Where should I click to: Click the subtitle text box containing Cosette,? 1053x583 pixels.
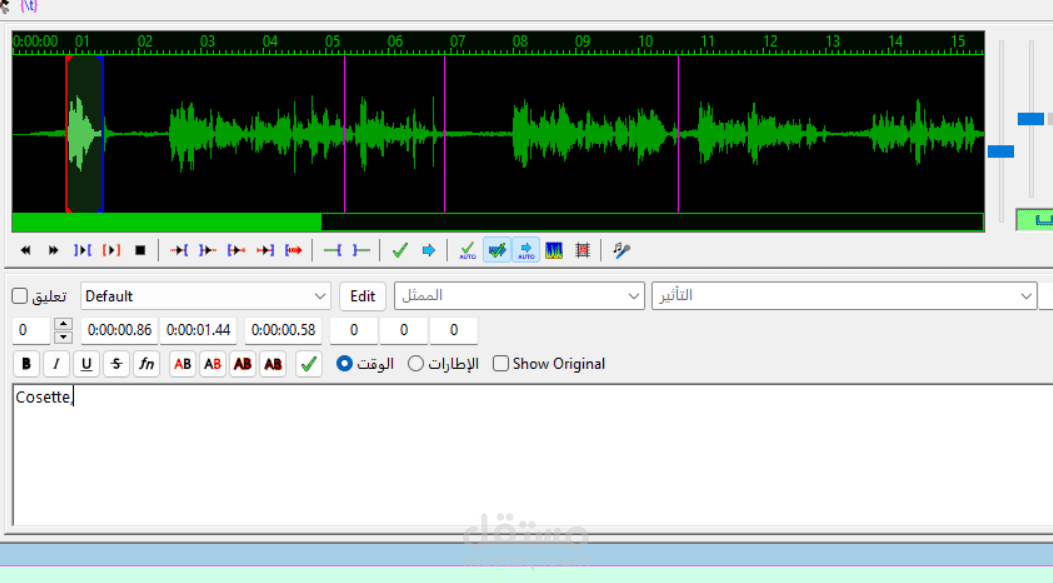pyautogui.click(x=533, y=455)
